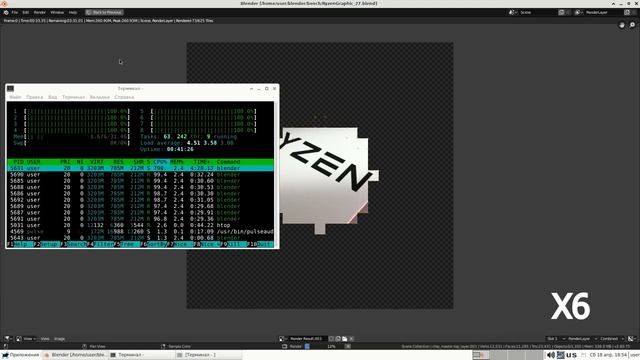This screenshot has height=360, width=640.
Task: Open Blender's File menu
Action: tap(15, 12)
